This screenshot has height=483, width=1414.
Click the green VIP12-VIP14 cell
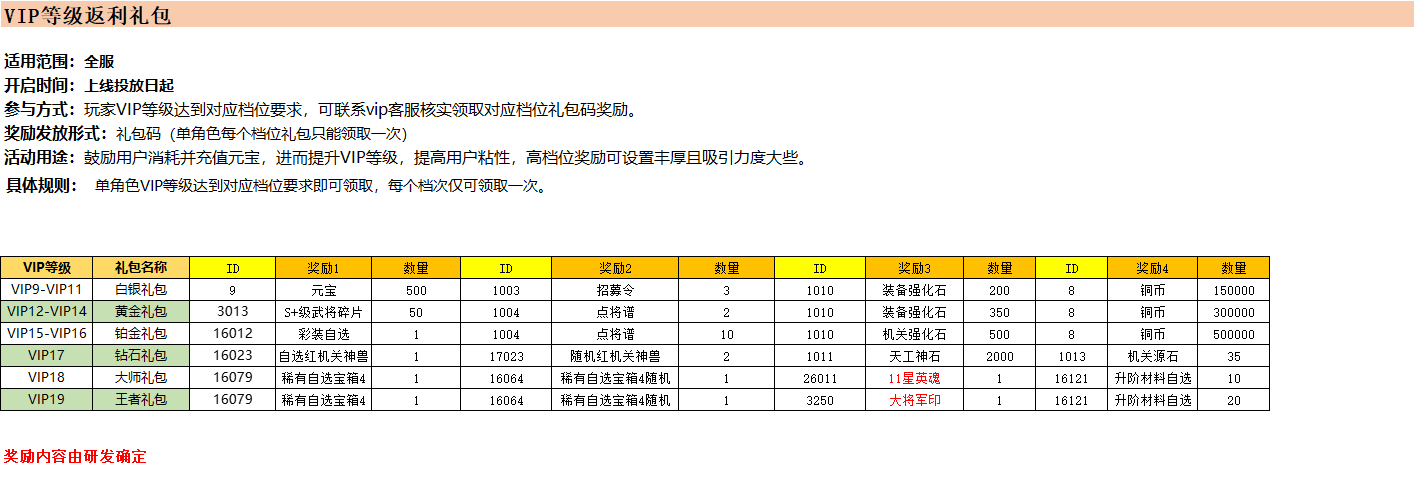coord(47,311)
